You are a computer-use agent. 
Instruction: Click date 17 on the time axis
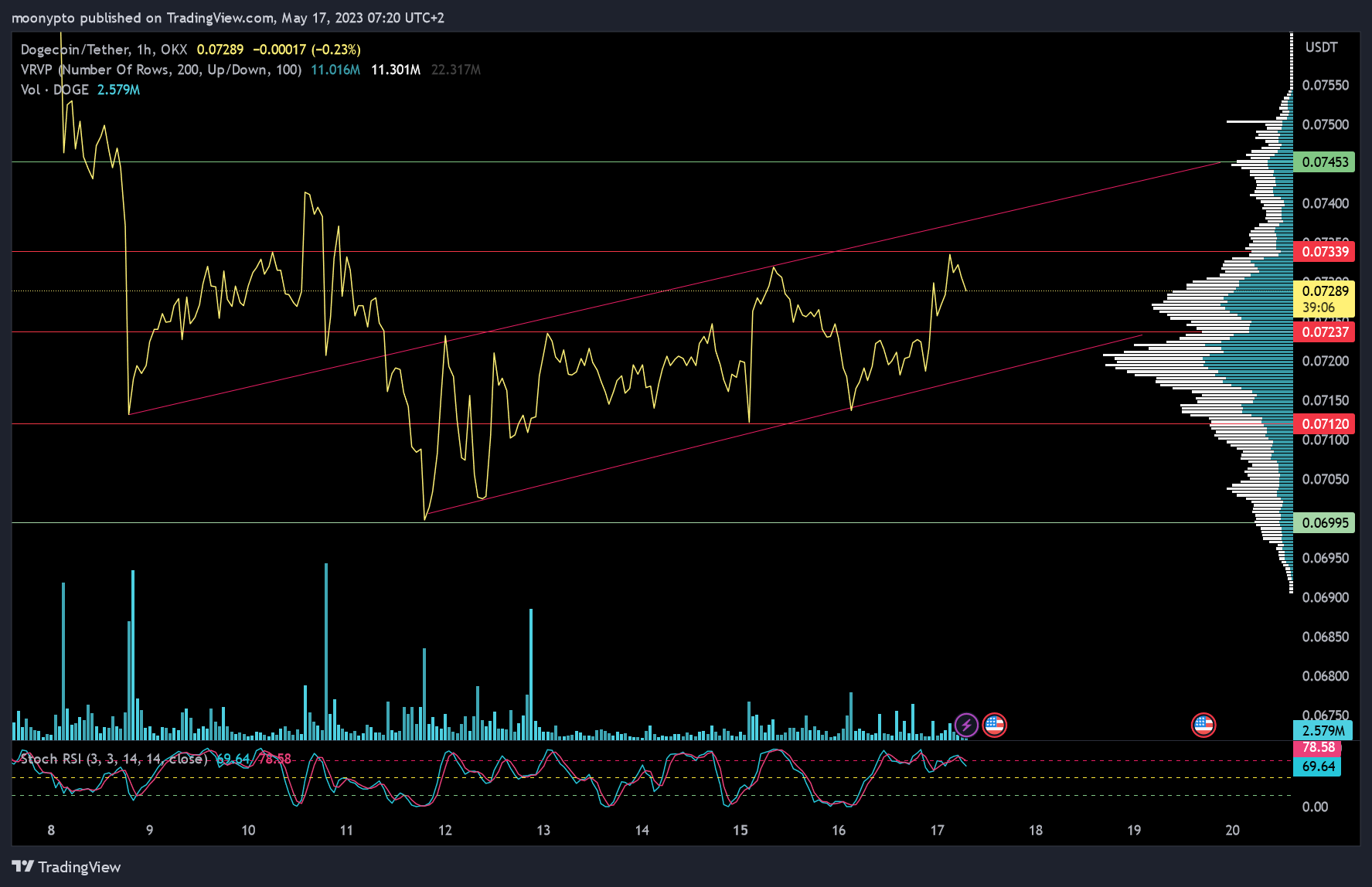point(937,831)
